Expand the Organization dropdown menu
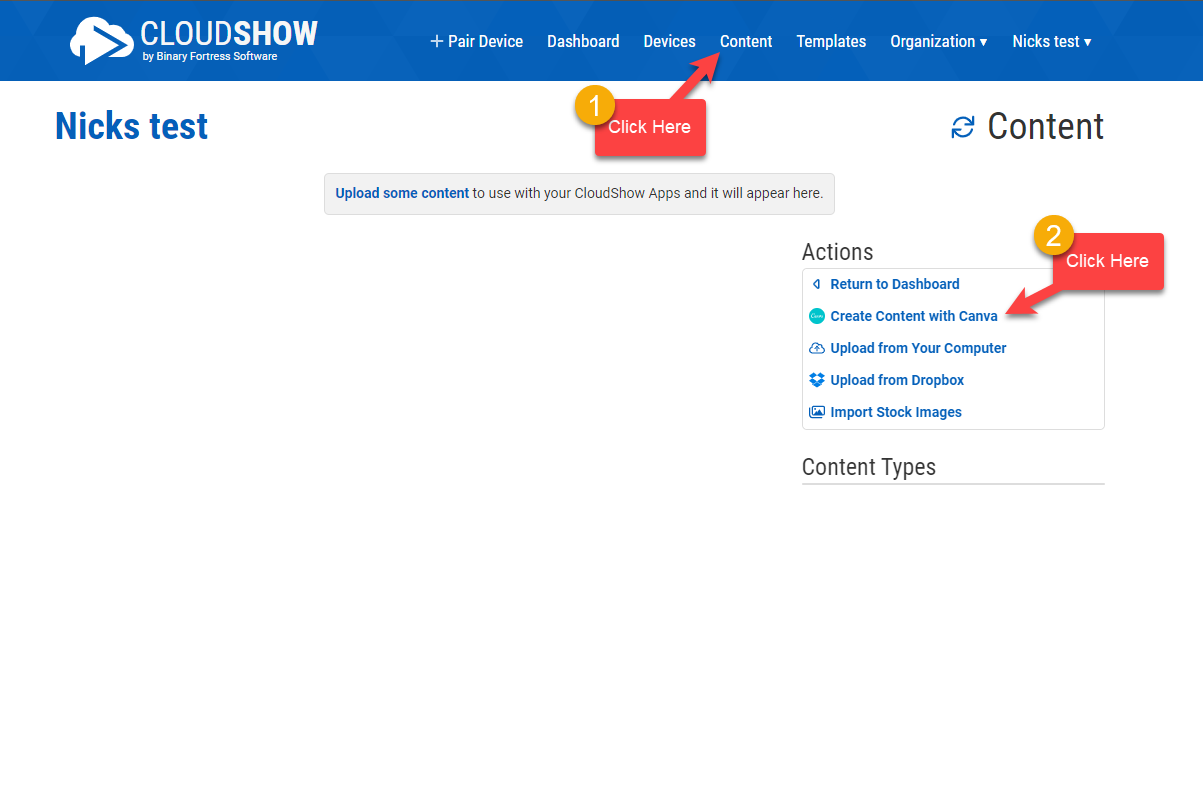 click(938, 42)
